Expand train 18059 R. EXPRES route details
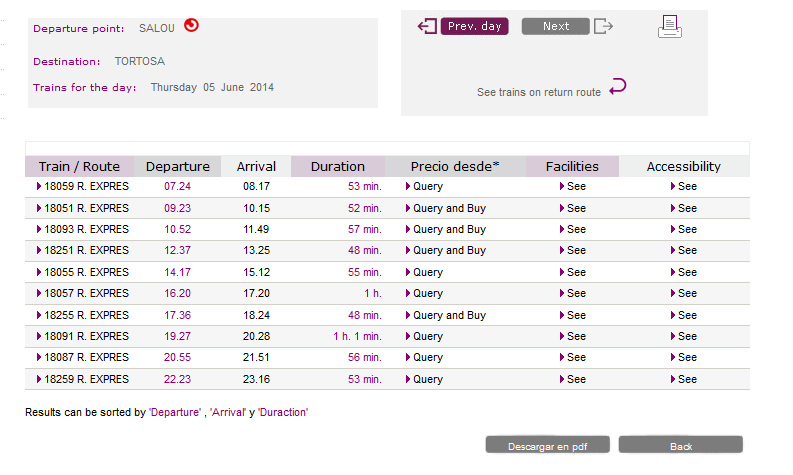 (83, 186)
